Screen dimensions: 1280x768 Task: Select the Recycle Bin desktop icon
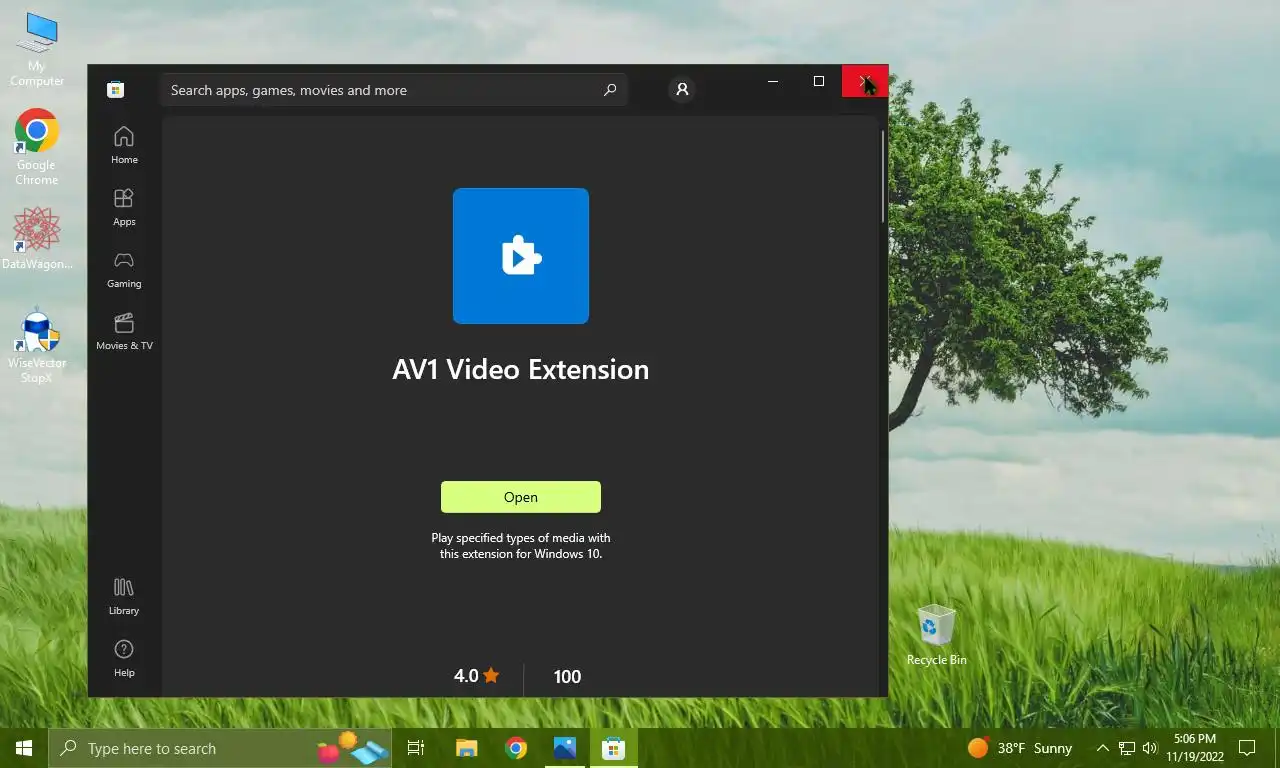point(937,634)
